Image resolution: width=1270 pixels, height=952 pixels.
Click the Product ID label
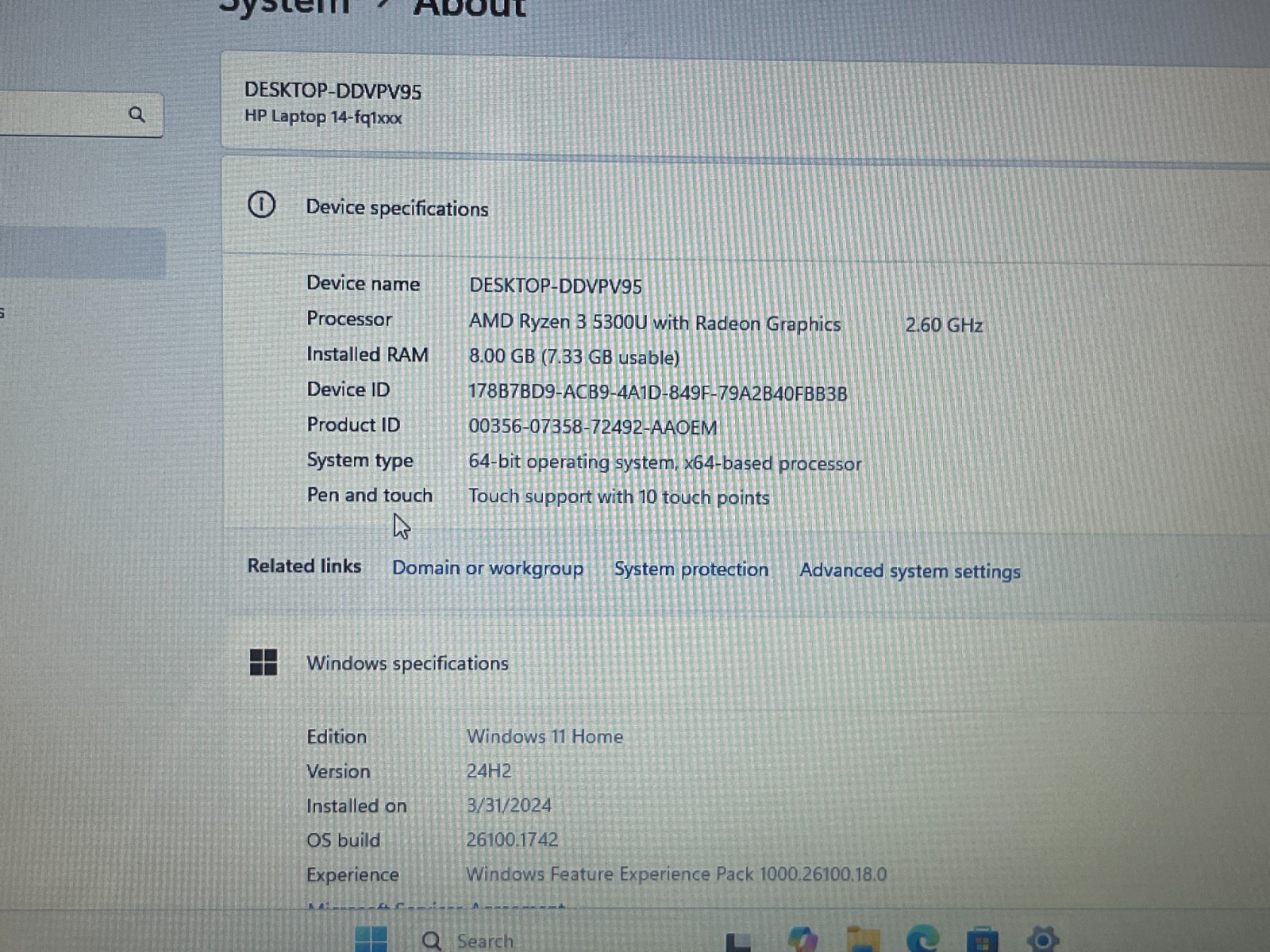(353, 424)
